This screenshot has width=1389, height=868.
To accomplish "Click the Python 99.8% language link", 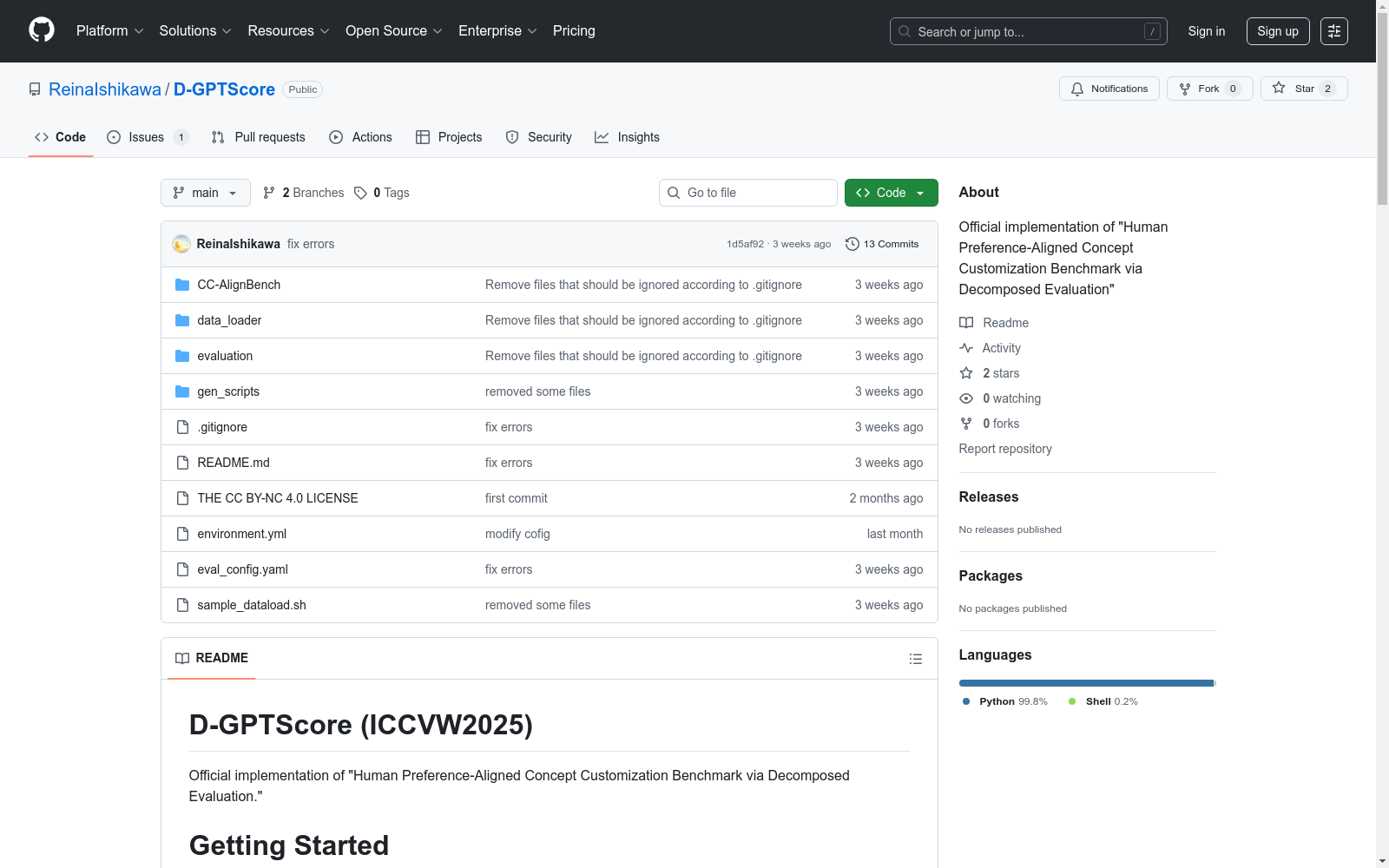I will 1005,701.
